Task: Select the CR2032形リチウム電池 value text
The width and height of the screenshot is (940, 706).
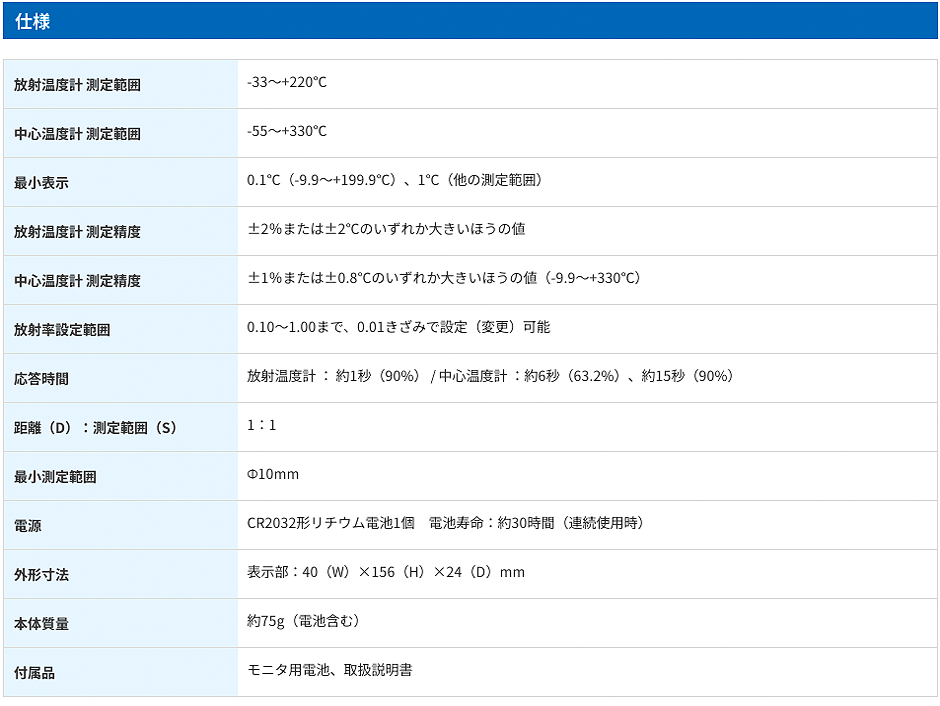Action: point(330,523)
